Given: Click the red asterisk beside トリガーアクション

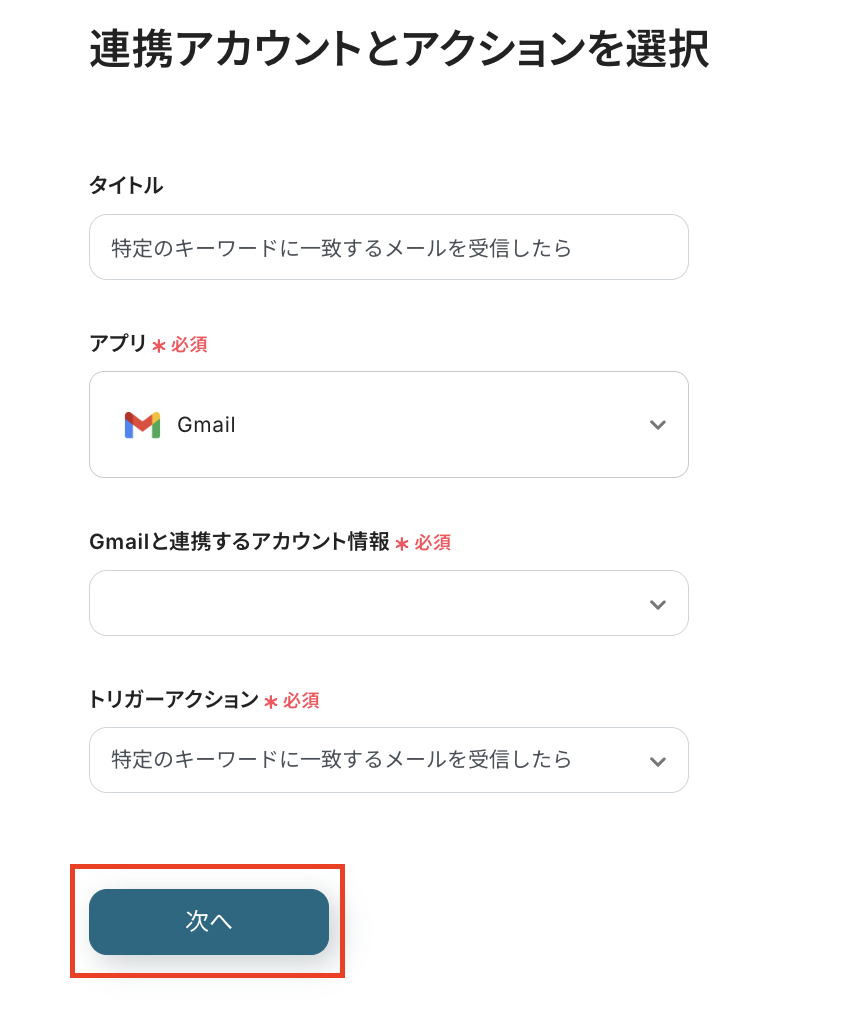Looking at the screenshot, I should [x=270, y=702].
